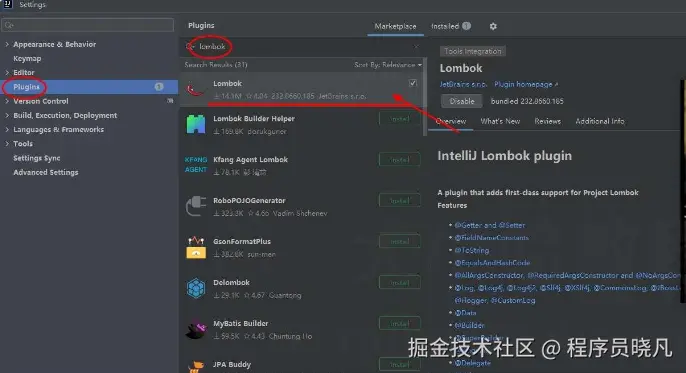Open the What's New tab

(500, 121)
